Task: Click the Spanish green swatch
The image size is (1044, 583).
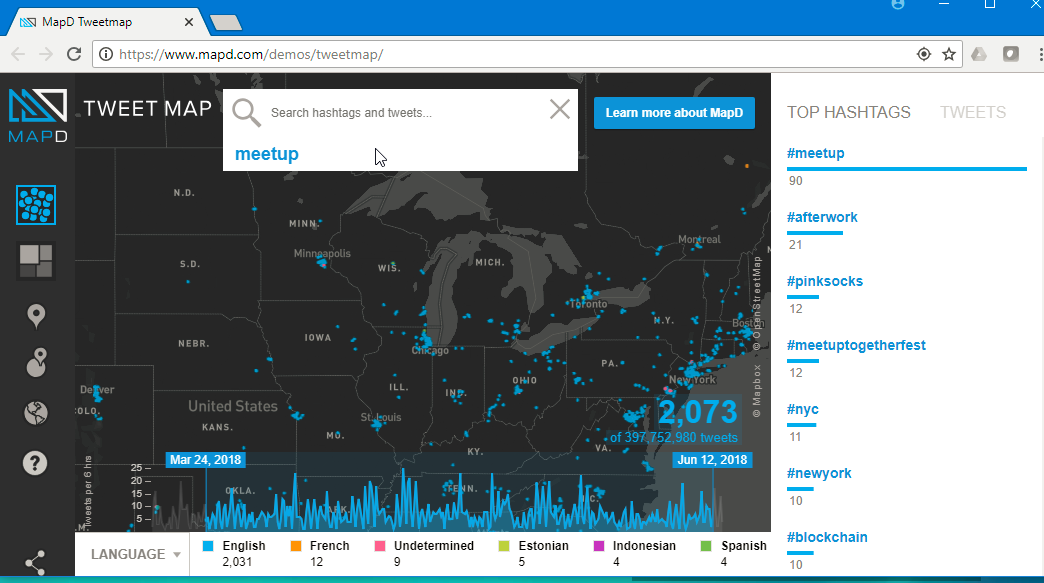Action: (706, 546)
